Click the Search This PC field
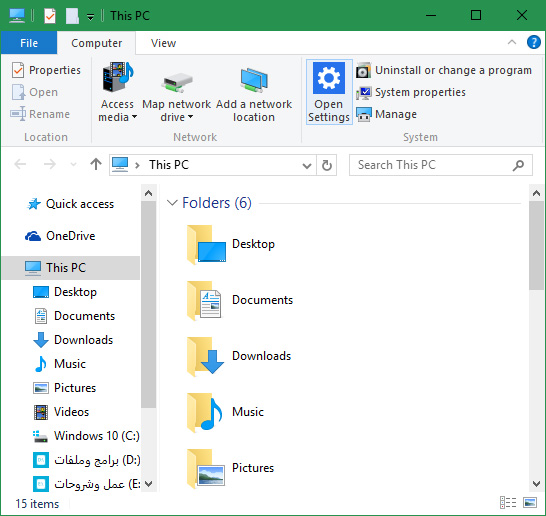Screen dimensions: 546x516 pos(441,165)
